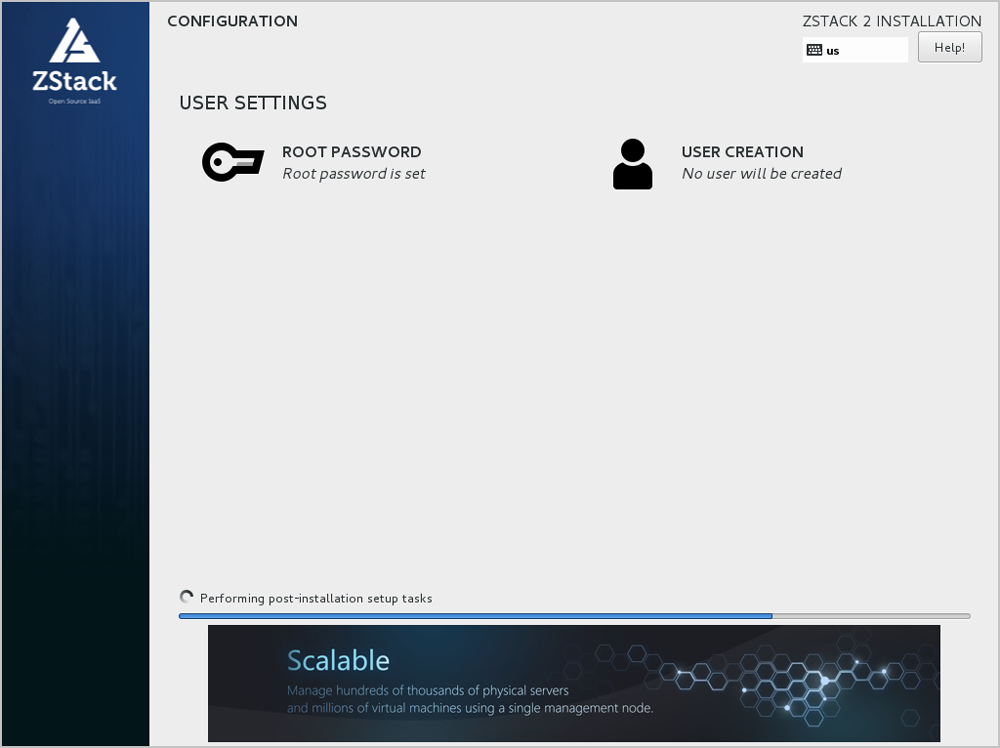Image resolution: width=1000 pixels, height=748 pixels.
Task: Open User Creation via person icon
Action: 632,162
